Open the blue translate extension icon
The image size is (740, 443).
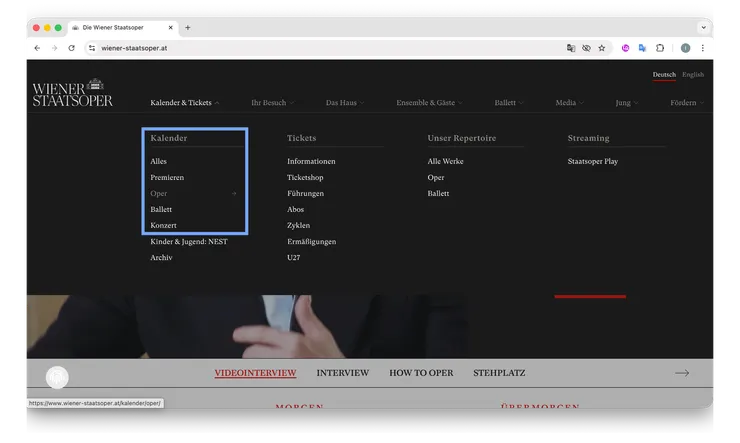click(642, 48)
